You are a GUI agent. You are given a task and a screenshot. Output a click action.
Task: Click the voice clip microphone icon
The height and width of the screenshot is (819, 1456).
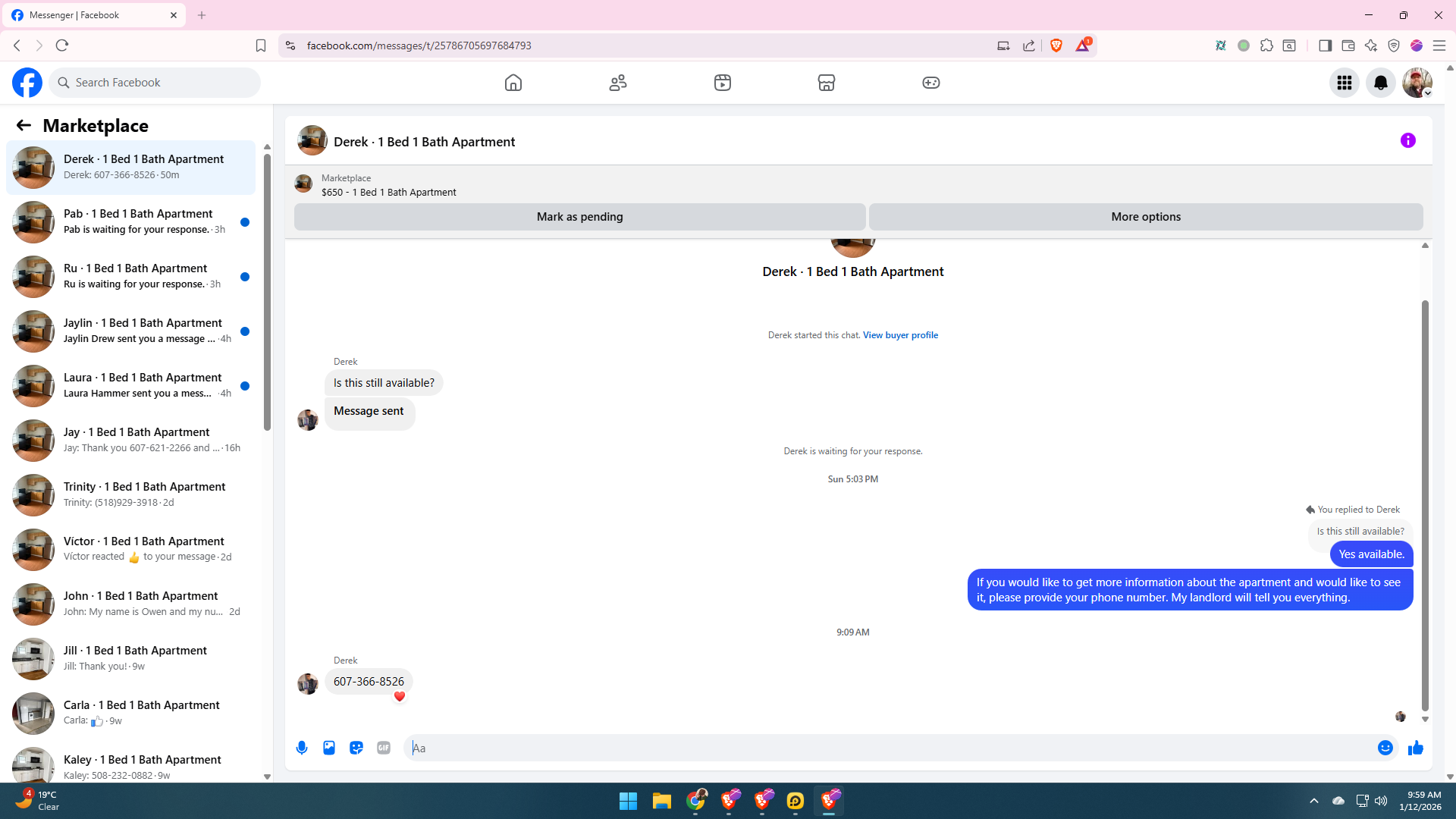point(302,748)
